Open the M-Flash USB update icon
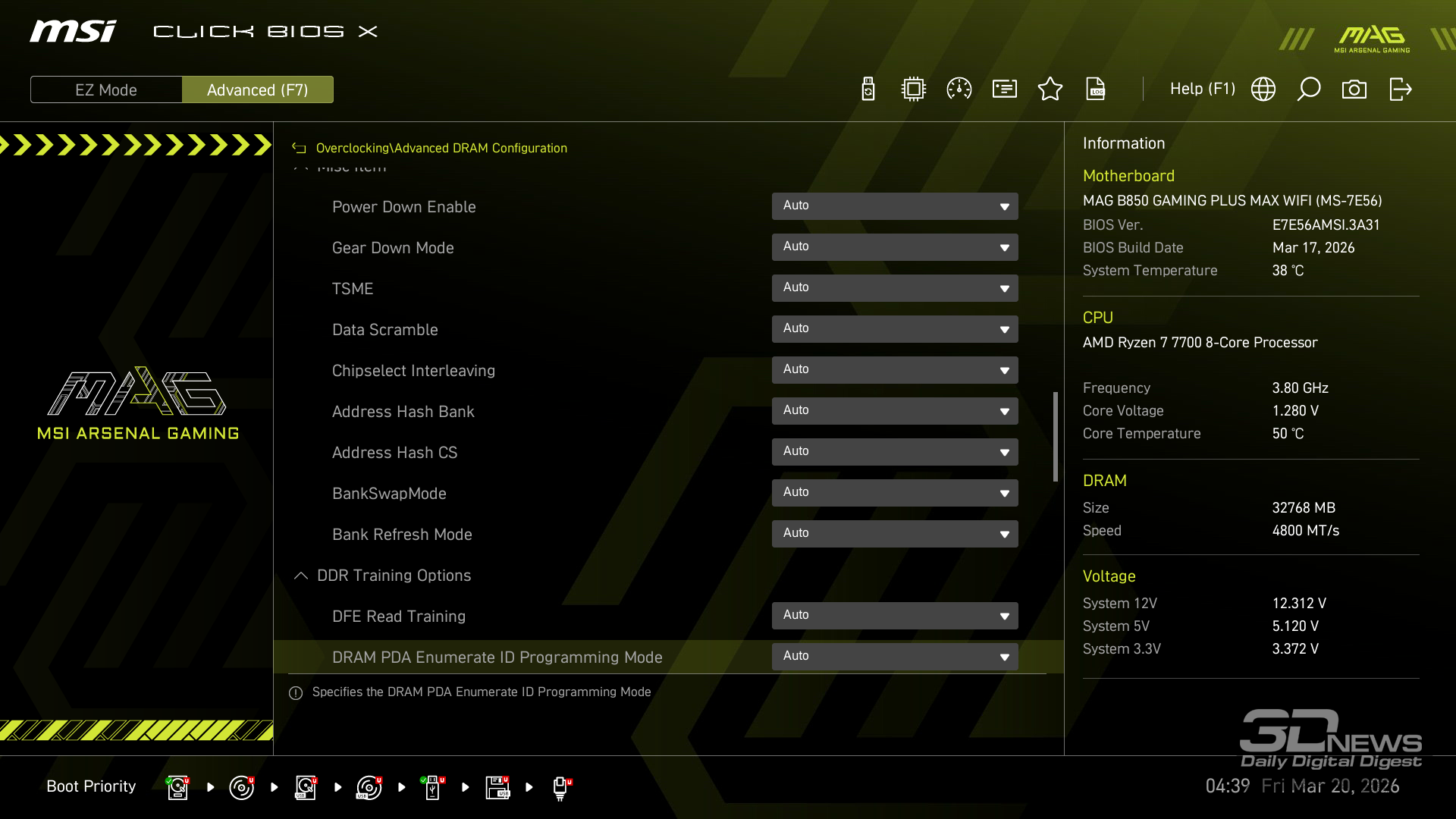This screenshot has height=819, width=1456. (x=868, y=89)
